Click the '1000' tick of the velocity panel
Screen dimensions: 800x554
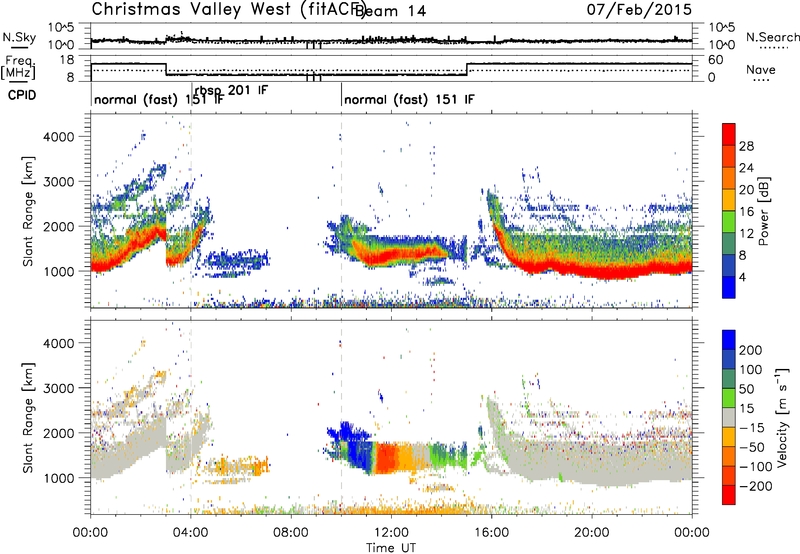pyautogui.click(x=58, y=478)
